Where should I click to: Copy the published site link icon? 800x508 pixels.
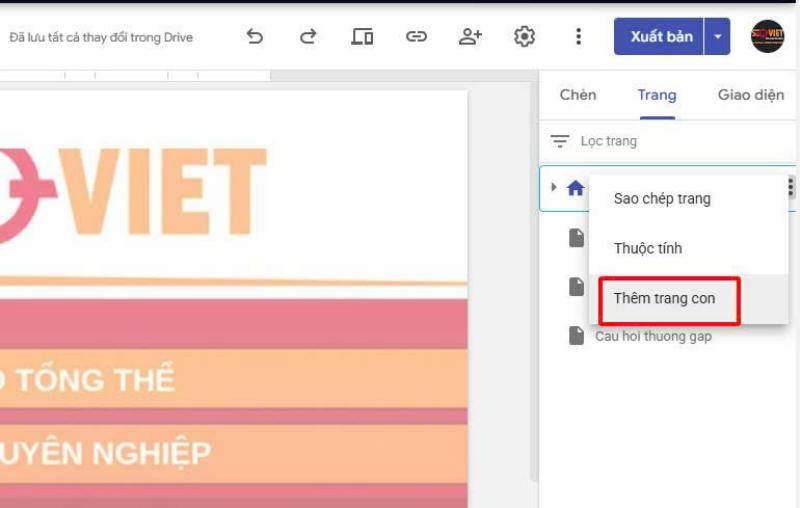pos(416,36)
